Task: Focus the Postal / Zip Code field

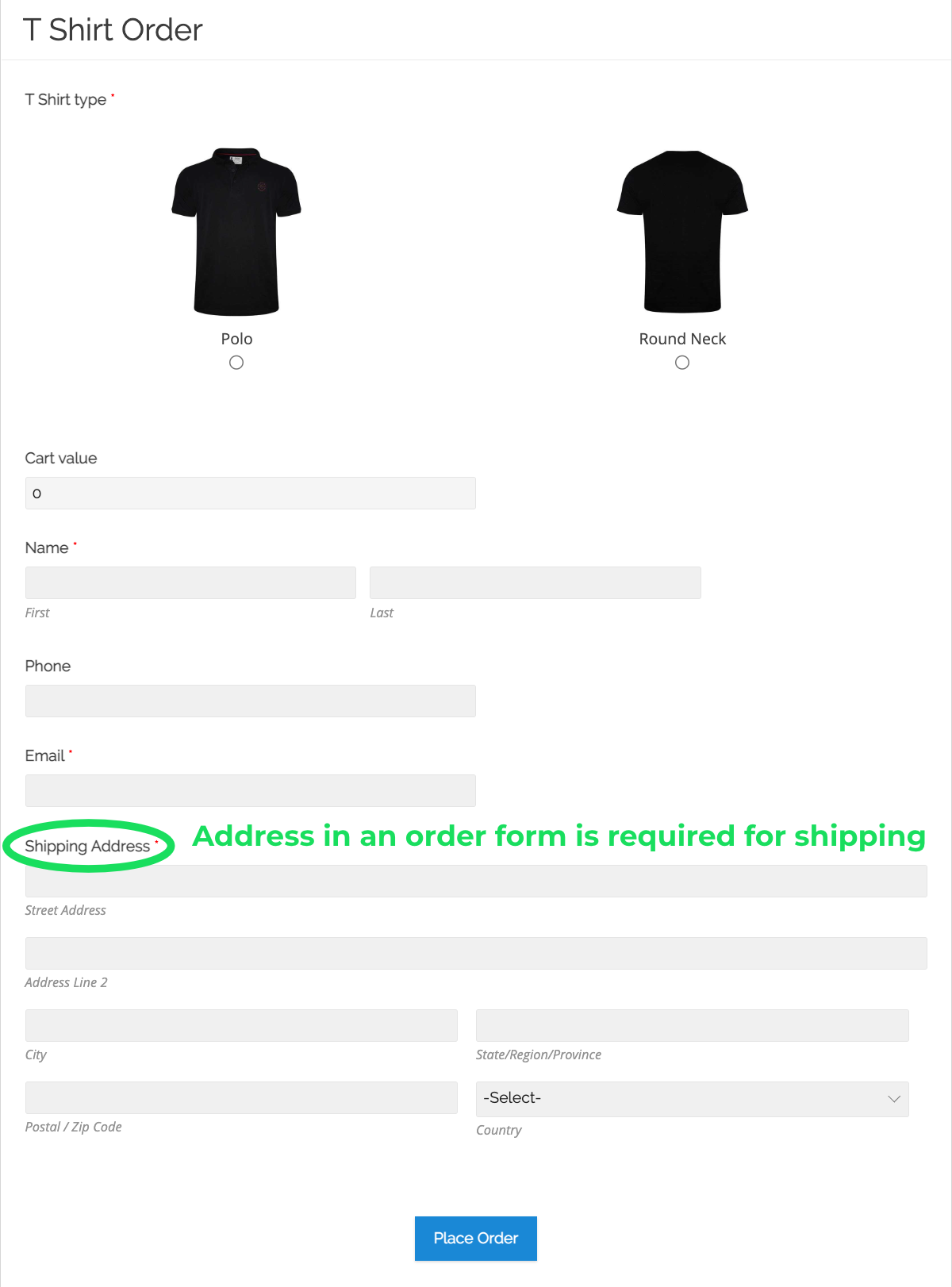Action: 241,1097
